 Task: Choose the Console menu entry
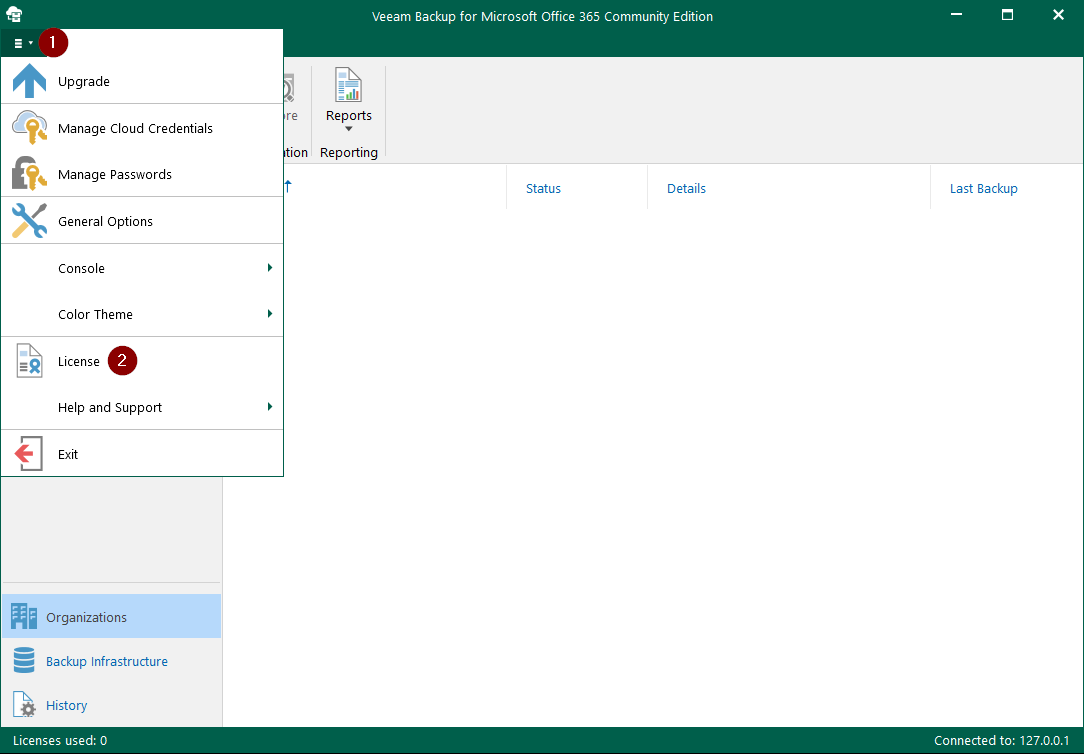click(142, 268)
